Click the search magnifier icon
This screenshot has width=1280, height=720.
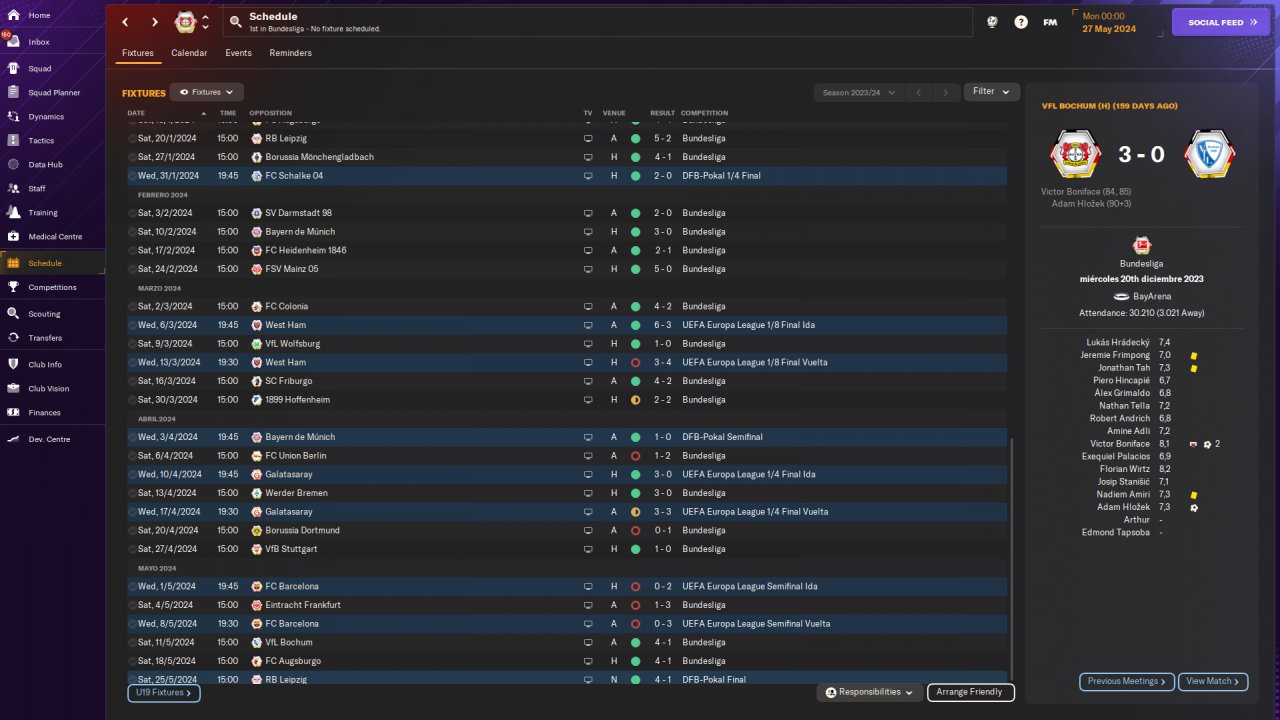235,21
